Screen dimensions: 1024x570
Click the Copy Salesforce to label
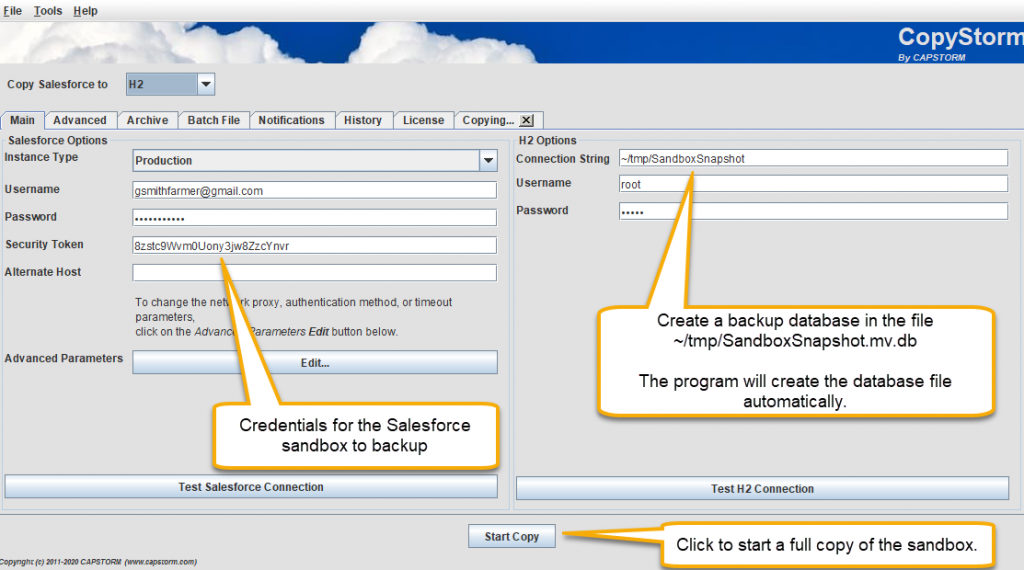(57, 84)
